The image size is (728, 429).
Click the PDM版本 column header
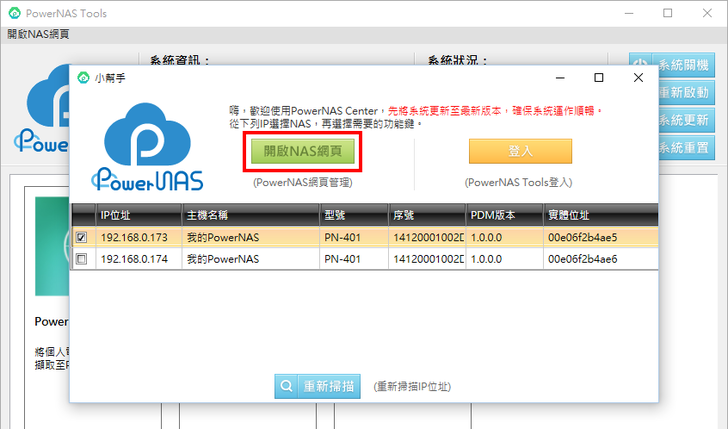coord(505,215)
